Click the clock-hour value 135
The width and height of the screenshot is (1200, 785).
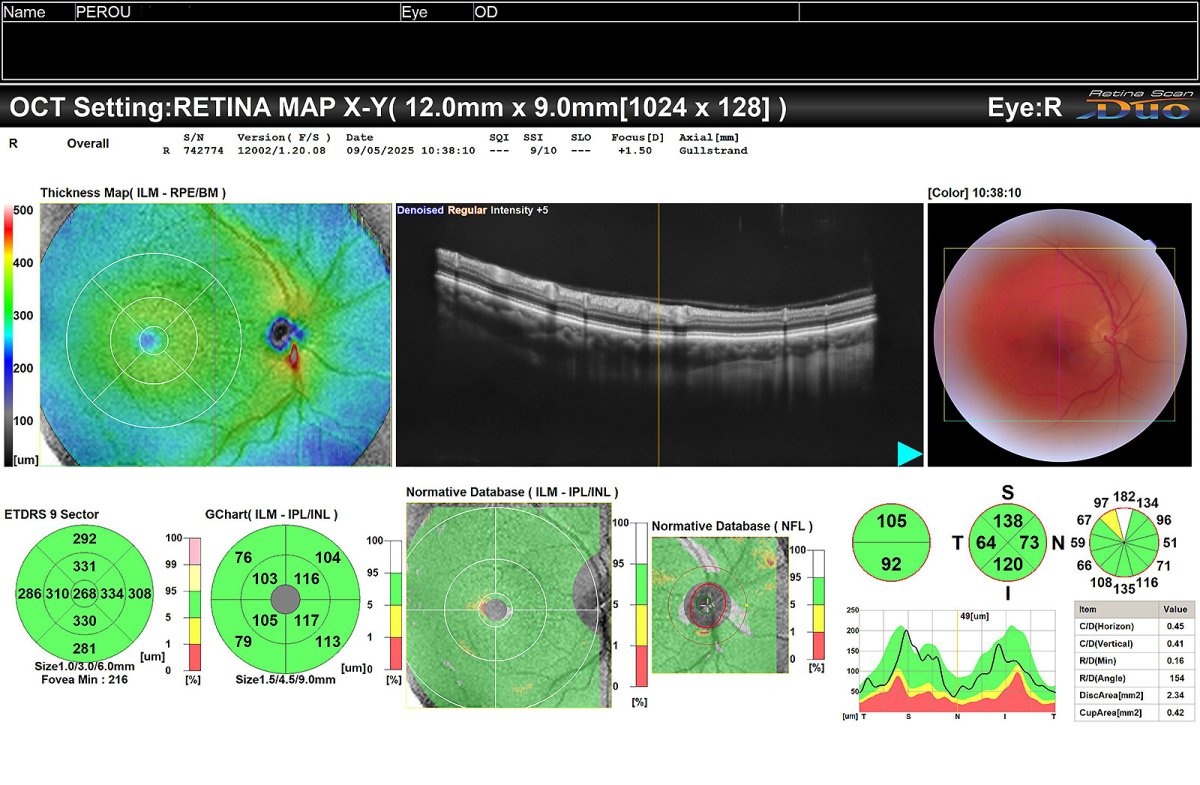tap(1124, 589)
